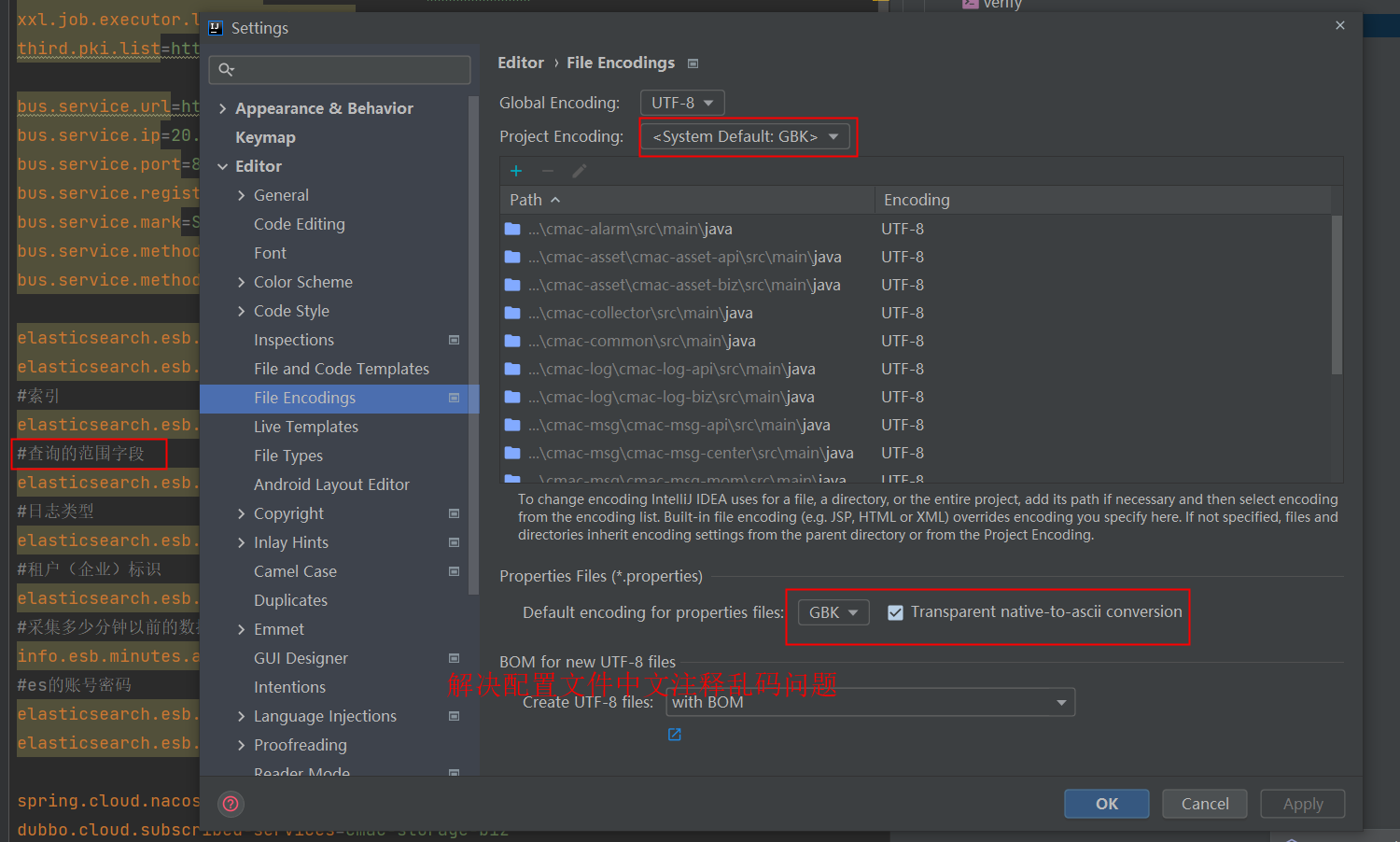Viewport: 1400px width, 842px height.
Task: Select Live Templates page
Action: point(306,427)
